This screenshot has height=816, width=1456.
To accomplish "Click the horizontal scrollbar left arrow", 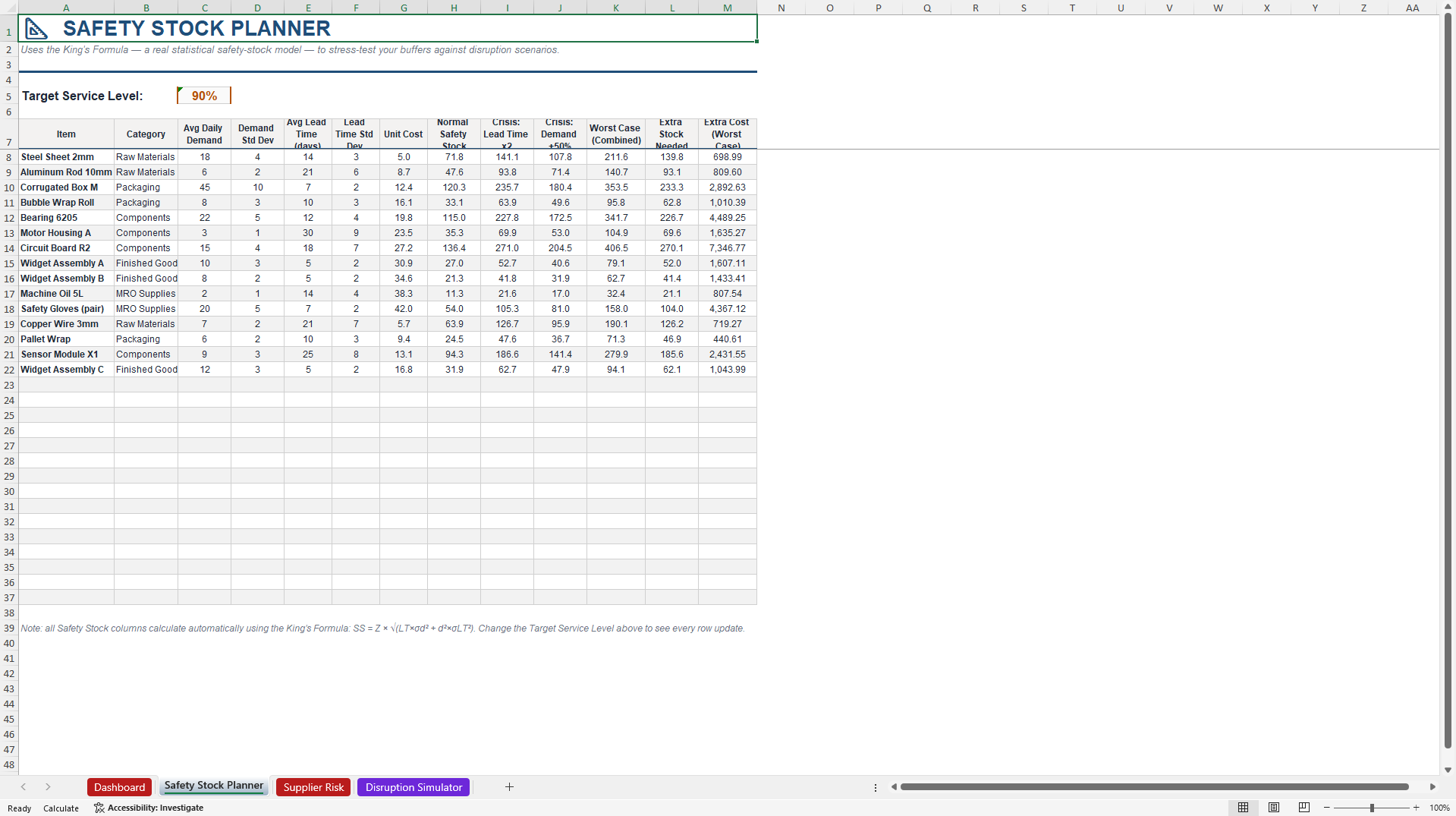I will pos(894,787).
